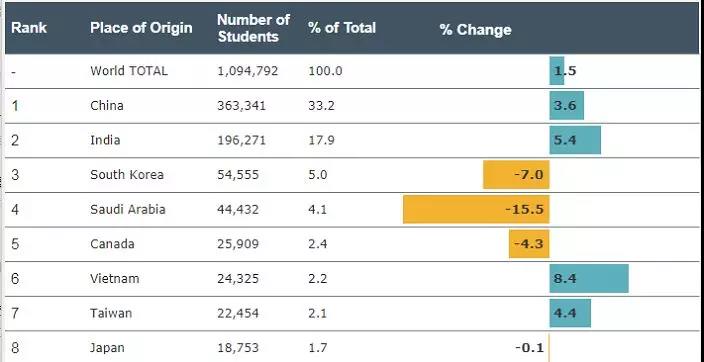Image resolution: width=704 pixels, height=362 pixels.
Task: Click the Number of Students header
Action: (x=253, y=28)
